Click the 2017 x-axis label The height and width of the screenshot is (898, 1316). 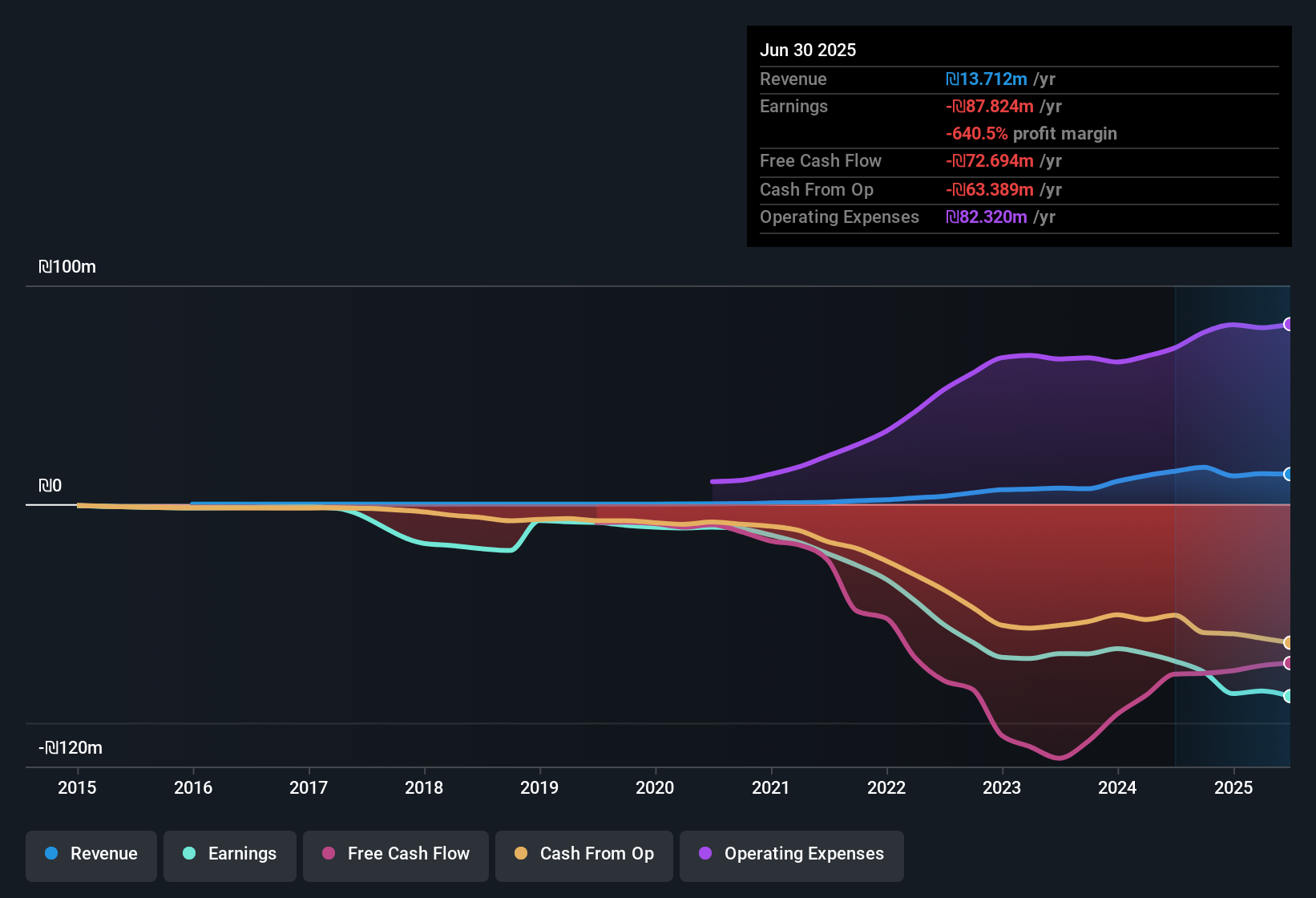tap(309, 787)
